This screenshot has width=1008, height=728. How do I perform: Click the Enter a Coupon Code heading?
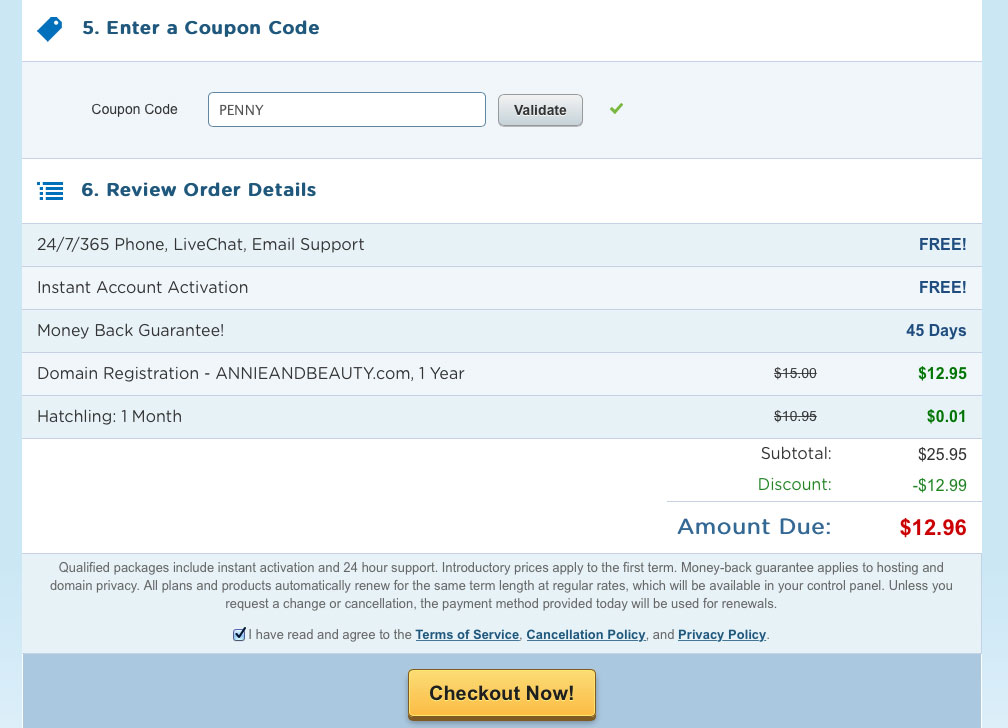[x=201, y=28]
